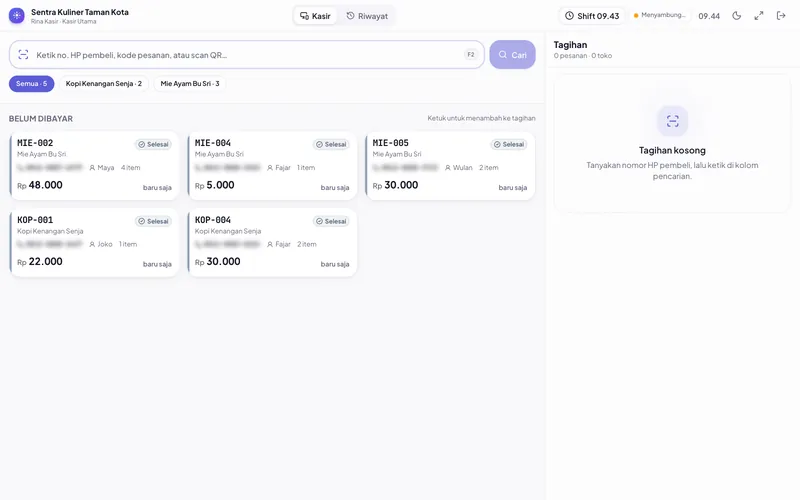This screenshot has width=800, height=500.
Task: Click the Cari search button
Action: click(512, 55)
